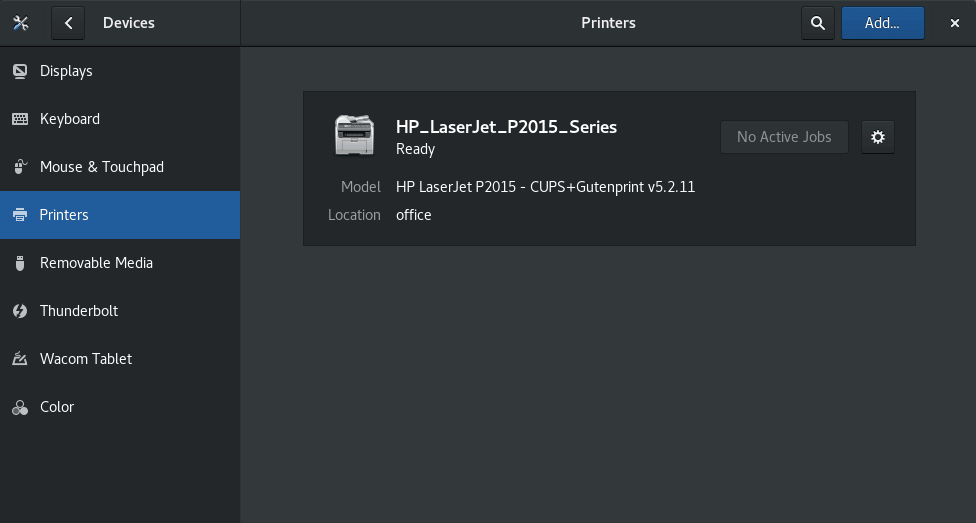
Task: Click the search magnifier button
Action: click(818, 23)
